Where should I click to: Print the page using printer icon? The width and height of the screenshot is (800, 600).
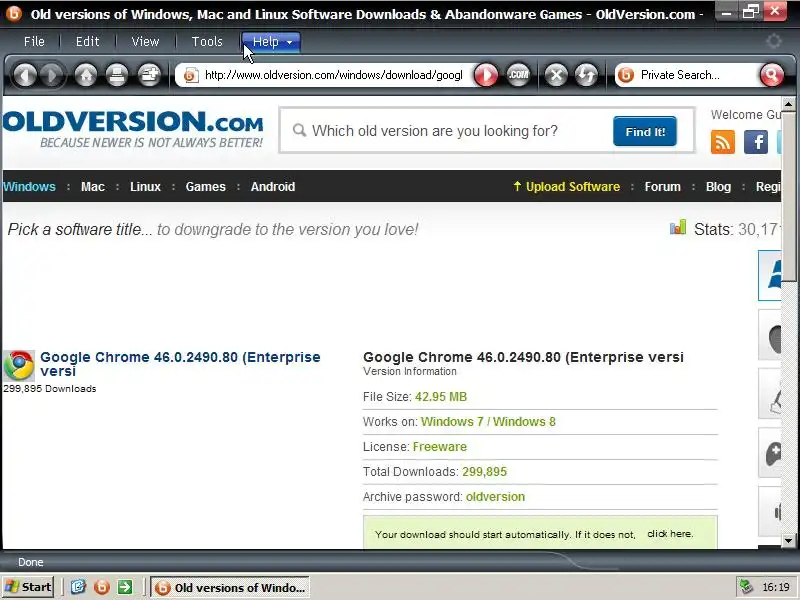tap(117, 76)
